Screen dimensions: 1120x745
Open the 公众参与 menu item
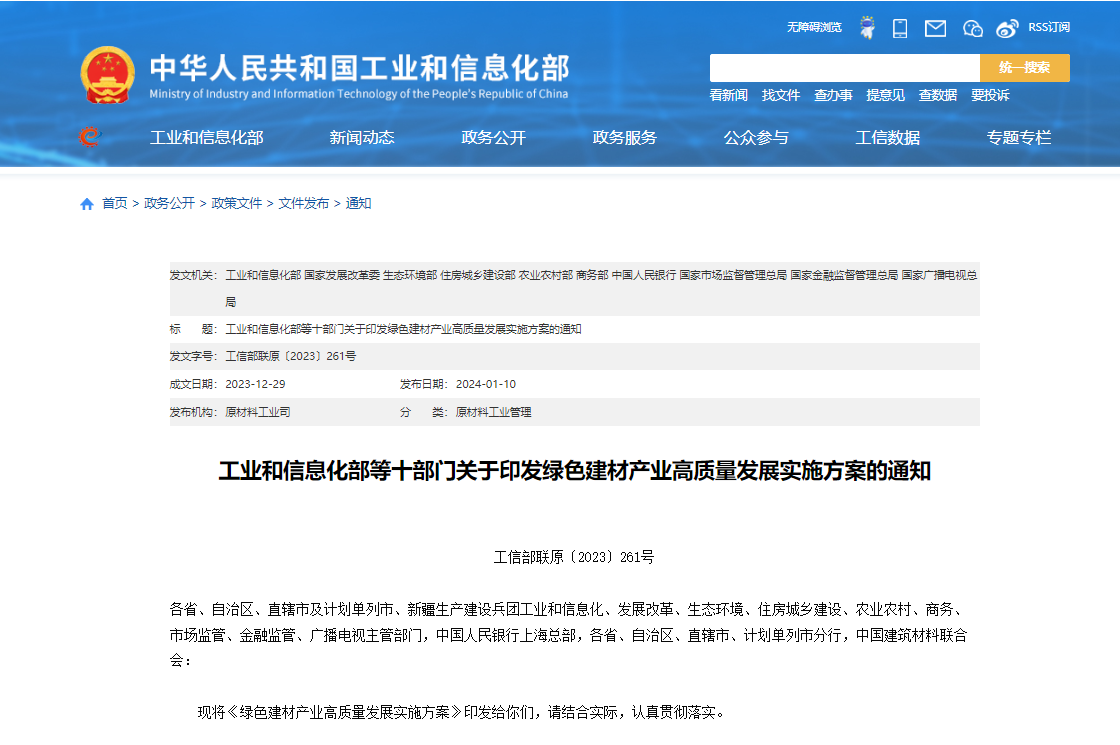point(755,138)
